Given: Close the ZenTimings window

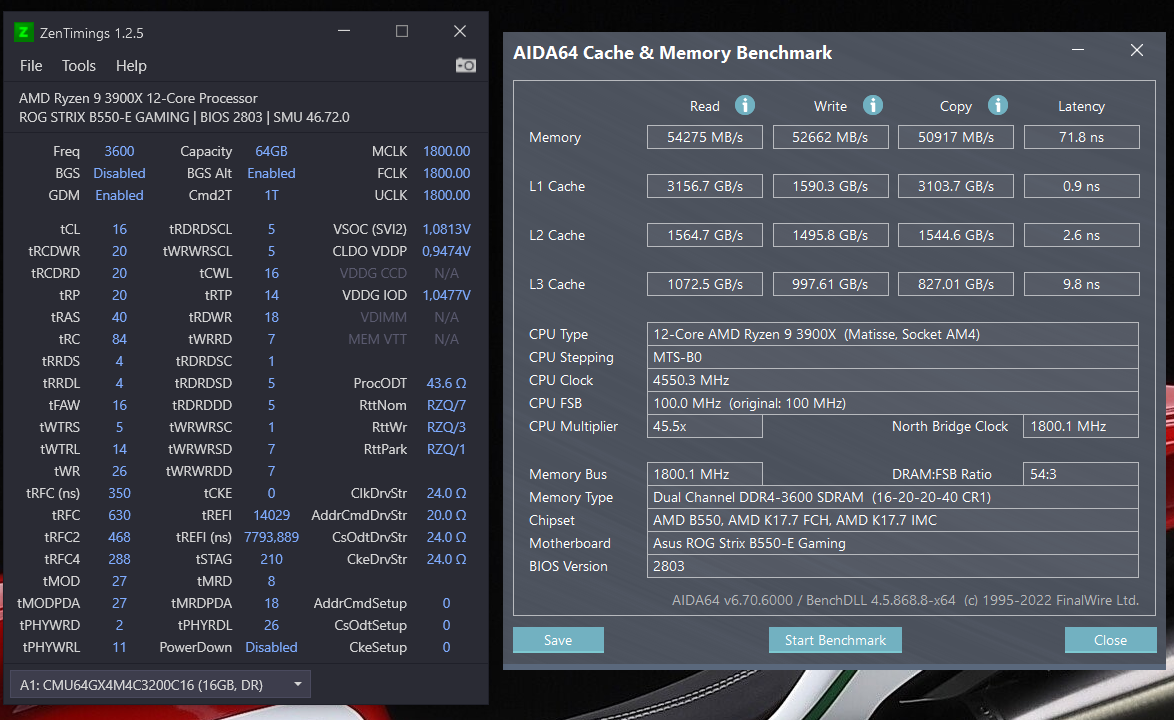Looking at the screenshot, I should (460, 31).
